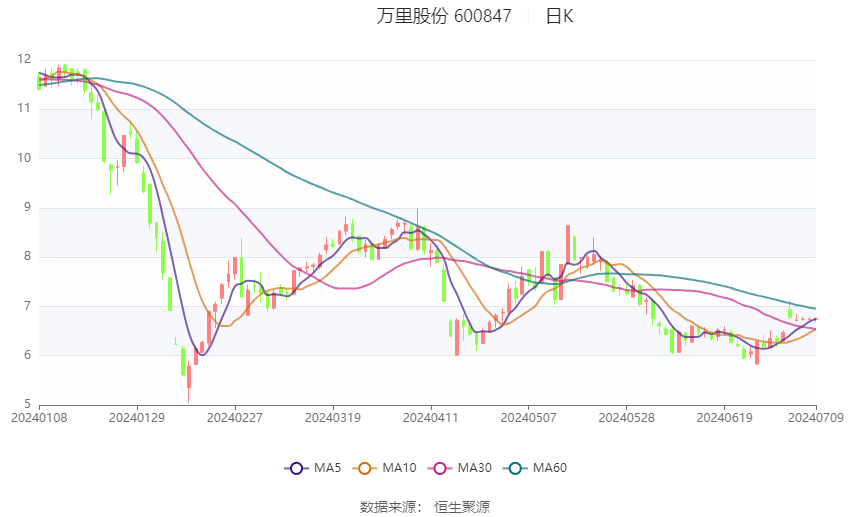Click y-axis value 11

pos(24,108)
